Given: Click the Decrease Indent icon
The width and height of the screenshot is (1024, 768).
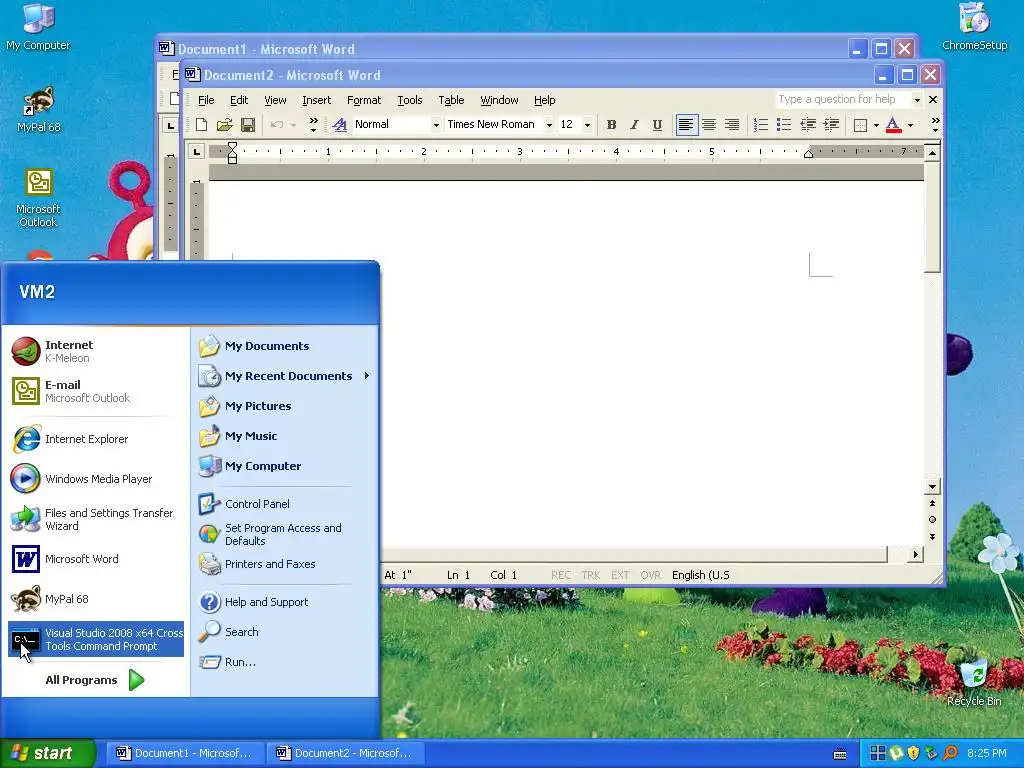Looking at the screenshot, I should coord(808,125).
